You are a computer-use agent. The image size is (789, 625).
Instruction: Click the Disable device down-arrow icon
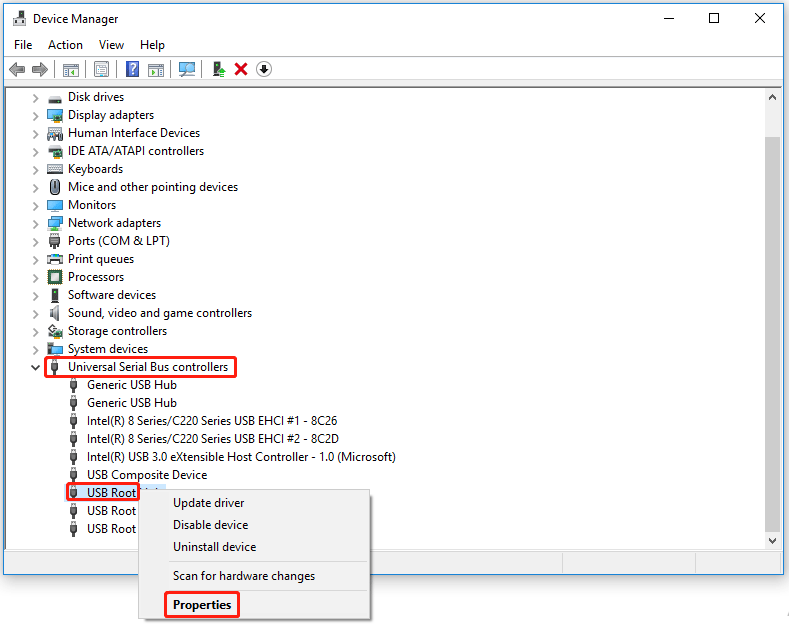(x=264, y=69)
